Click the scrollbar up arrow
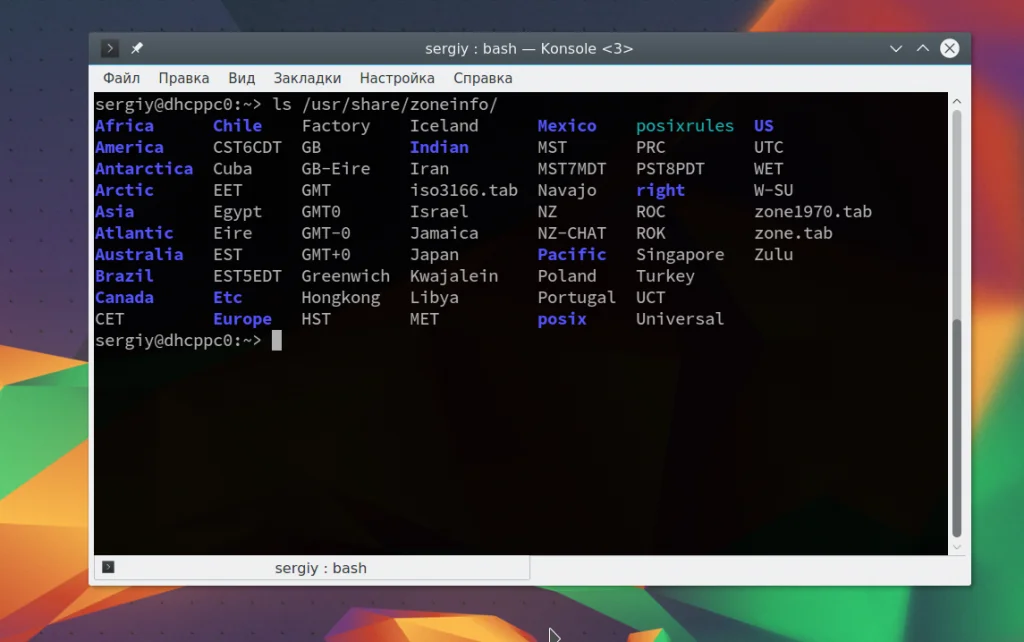The height and width of the screenshot is (642, 1024). [x=957, y=101]
